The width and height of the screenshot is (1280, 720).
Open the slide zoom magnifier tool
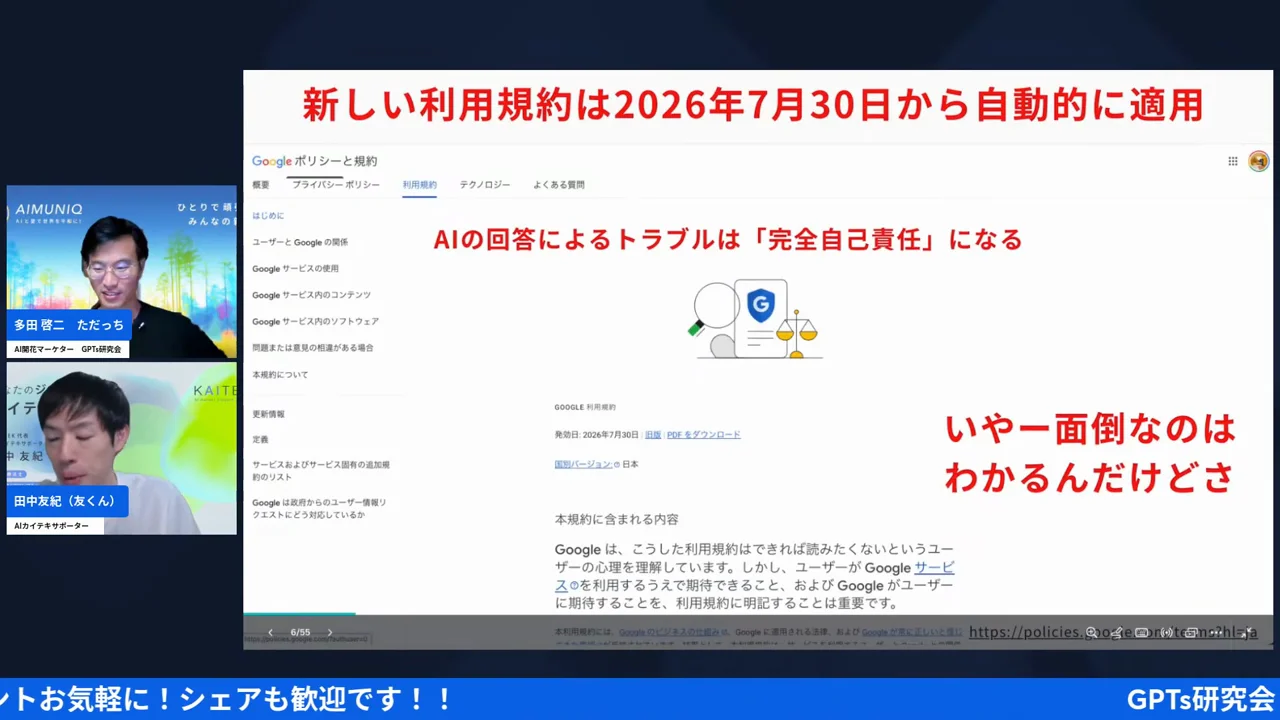tap(1091, 632)
